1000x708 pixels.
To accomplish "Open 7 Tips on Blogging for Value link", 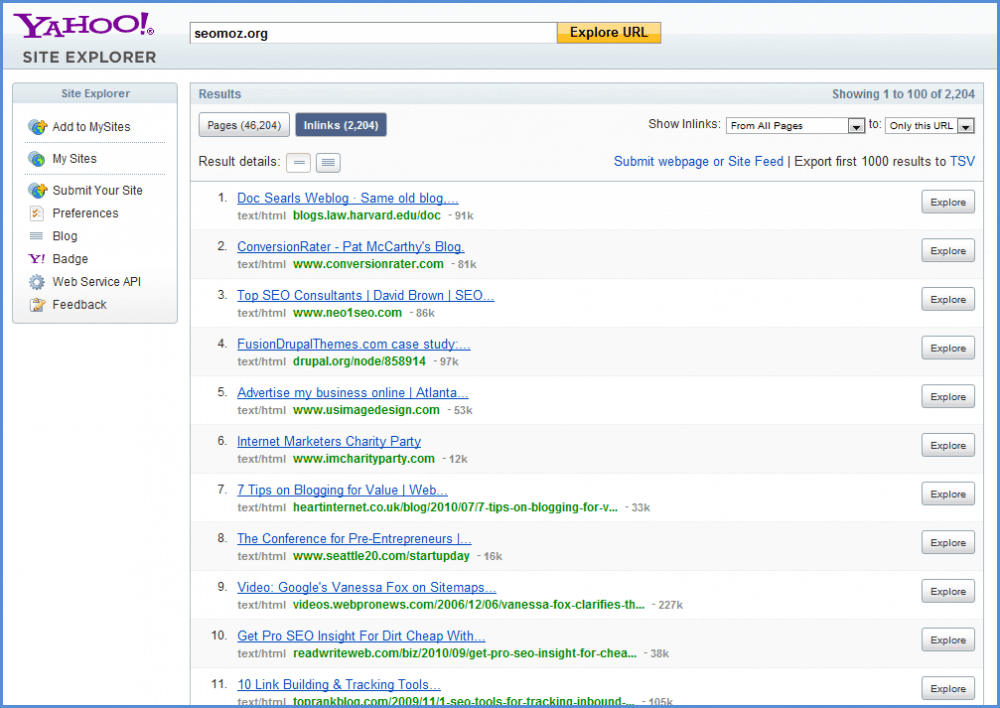I will 342,490.
